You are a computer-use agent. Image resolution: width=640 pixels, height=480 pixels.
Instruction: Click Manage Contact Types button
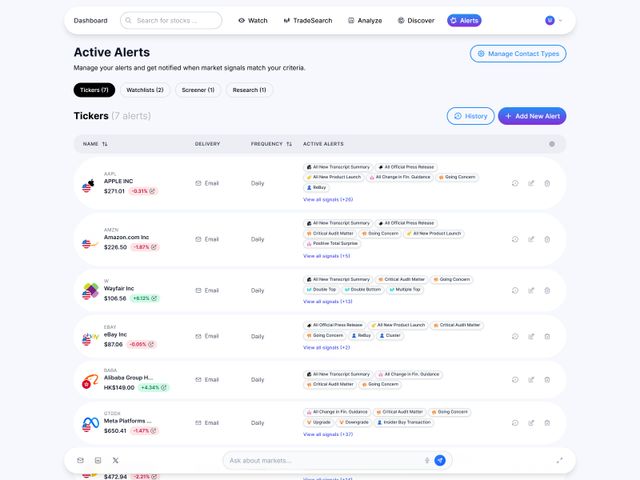pos(518,53)
